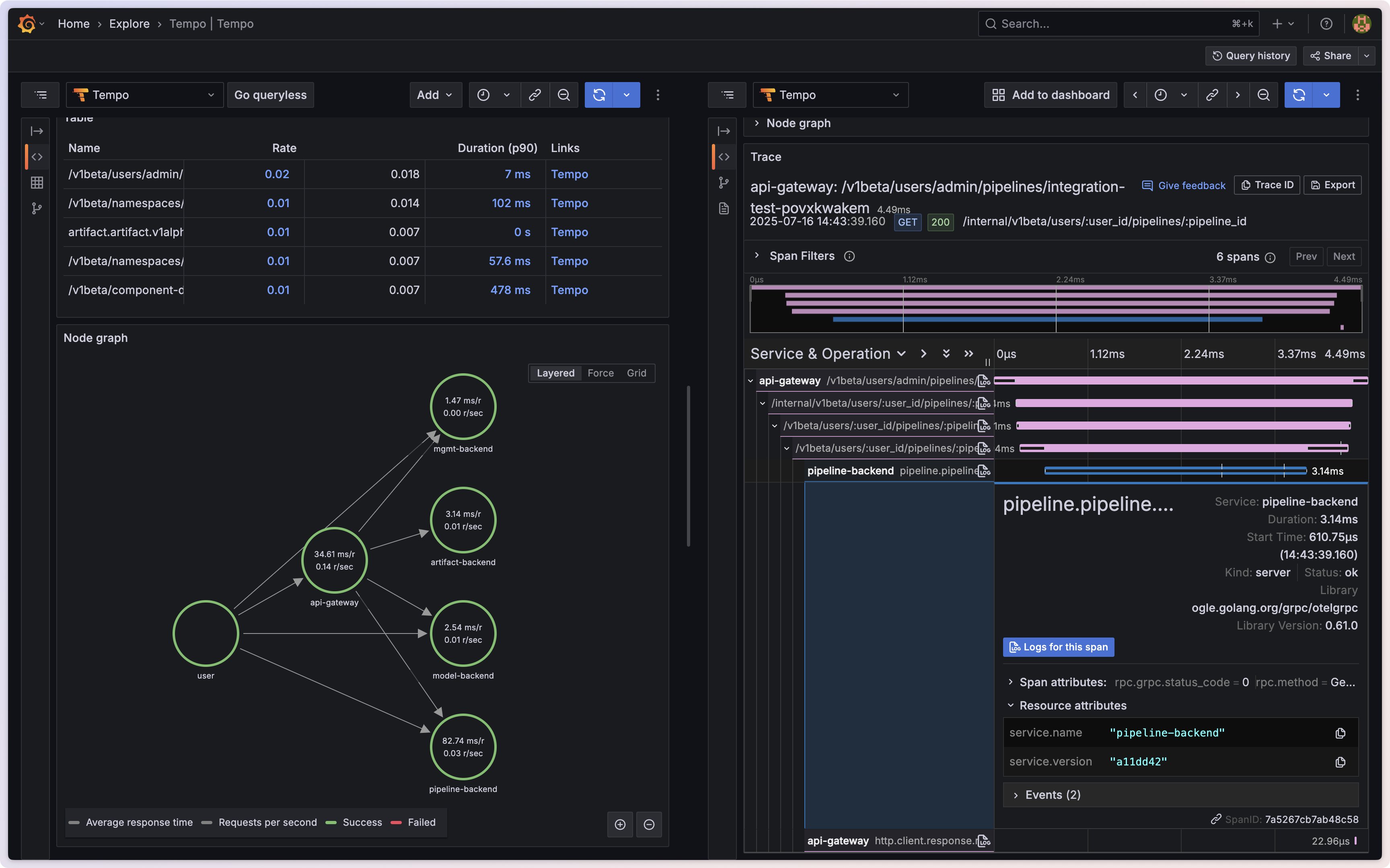The height and width of the screenshot is (868, 1390).
Task: Run query refresh button in right pane
Action: pos(1299,95)
